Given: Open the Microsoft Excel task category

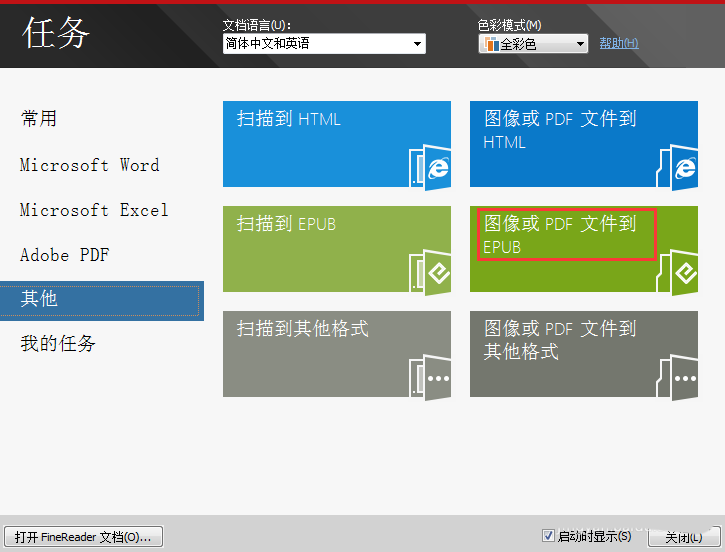Looking at the screenshot, I should (x=94, y=210).
